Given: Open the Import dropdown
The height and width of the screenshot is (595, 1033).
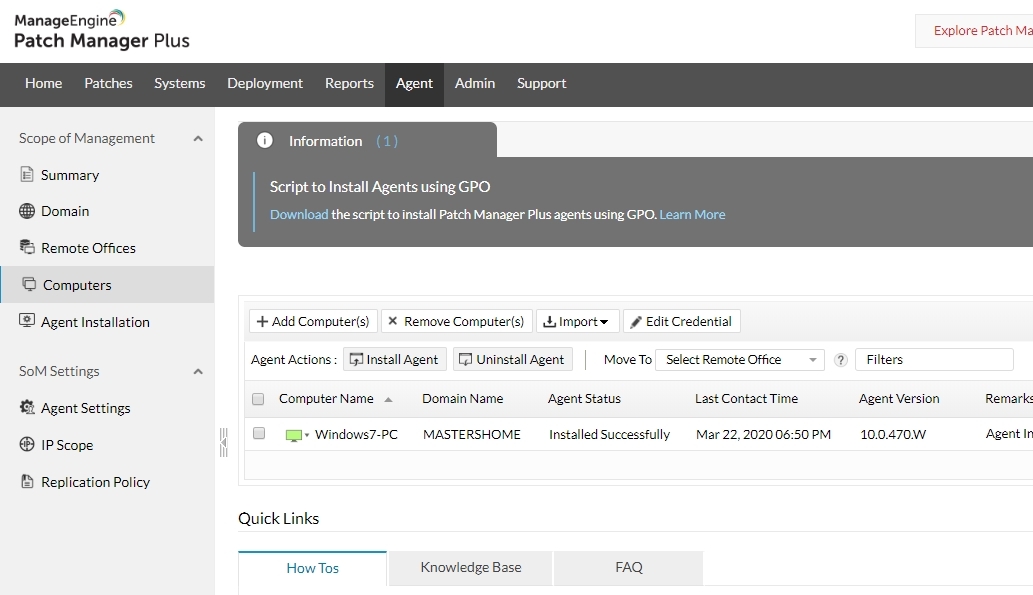Looking at the screenshot, I should [577, 322].
